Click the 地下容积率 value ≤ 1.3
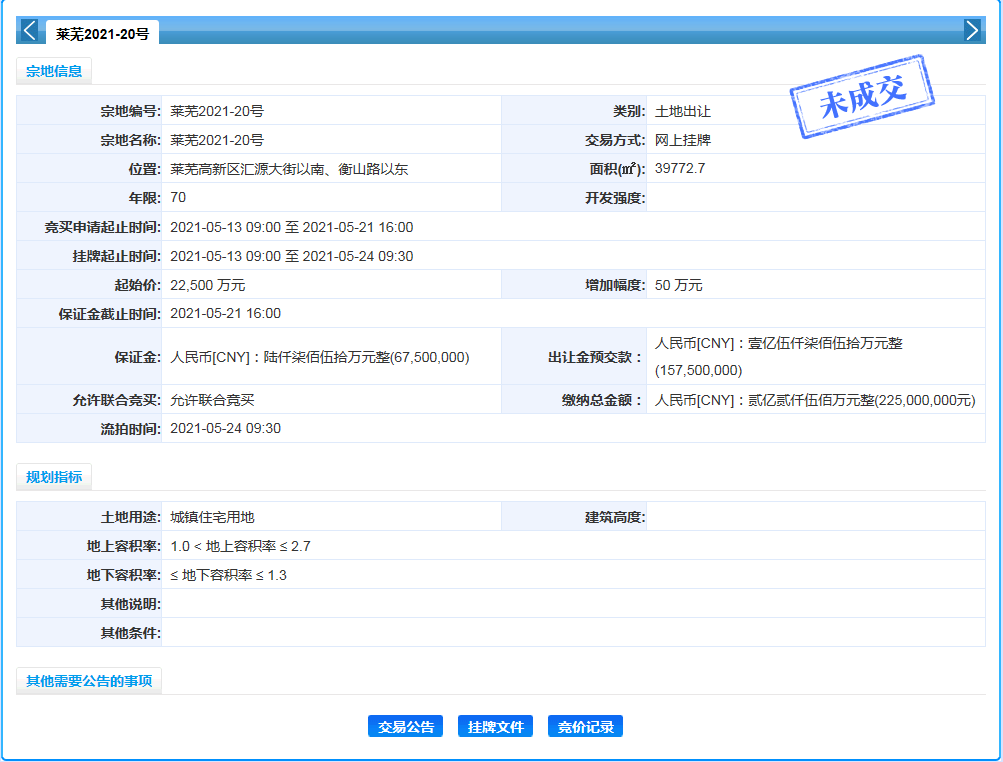Image resolution: width=1003 pixels, height=762 pixels. tap(228, 575)
